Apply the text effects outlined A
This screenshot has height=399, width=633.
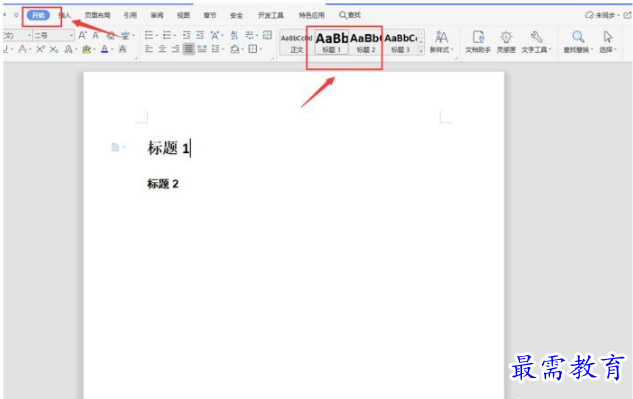pyautogui.click(x=68, y=49)
